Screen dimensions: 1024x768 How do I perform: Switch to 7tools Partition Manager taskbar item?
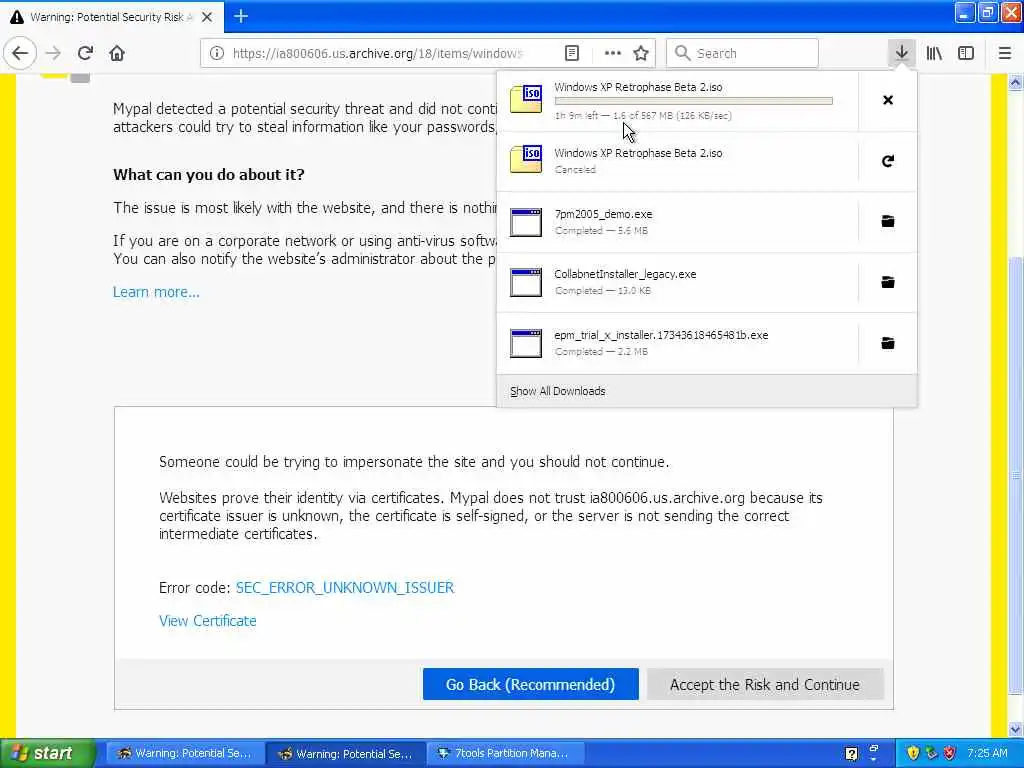(505, 753)
